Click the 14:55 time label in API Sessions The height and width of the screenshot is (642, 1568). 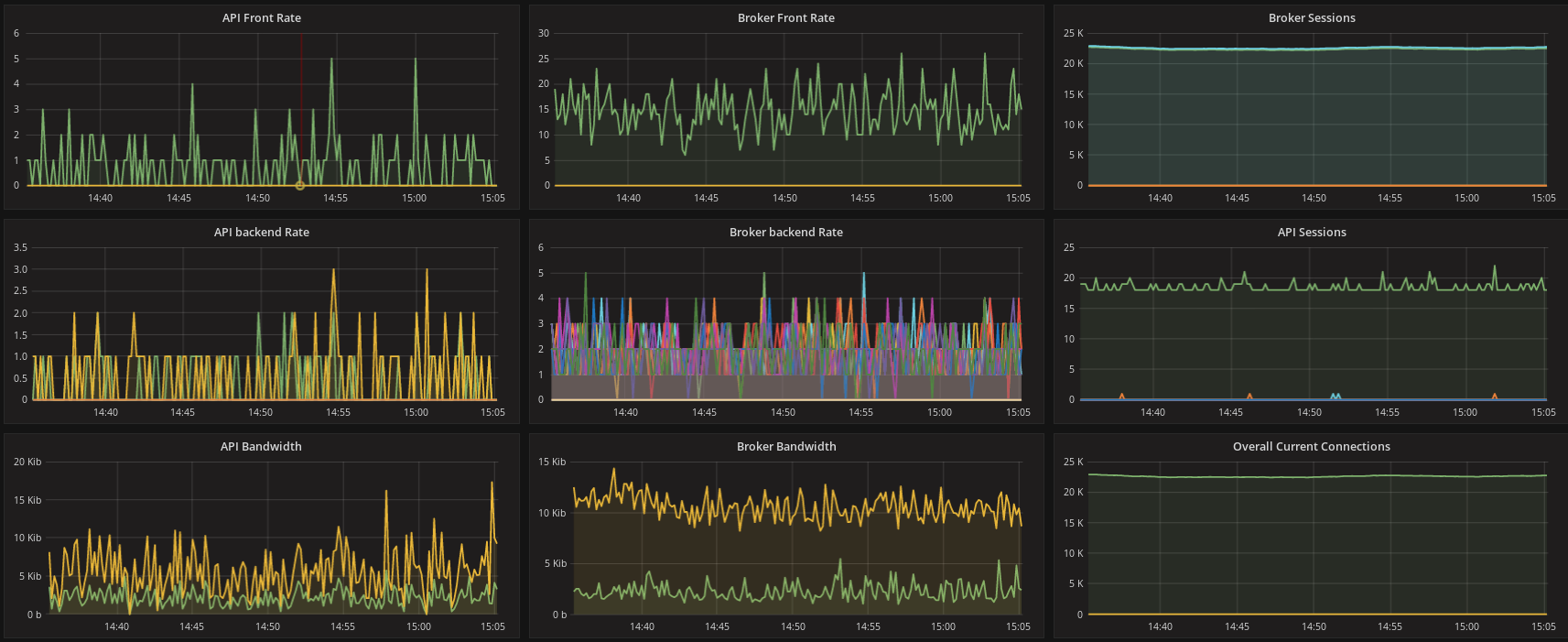coord(1387,412)
